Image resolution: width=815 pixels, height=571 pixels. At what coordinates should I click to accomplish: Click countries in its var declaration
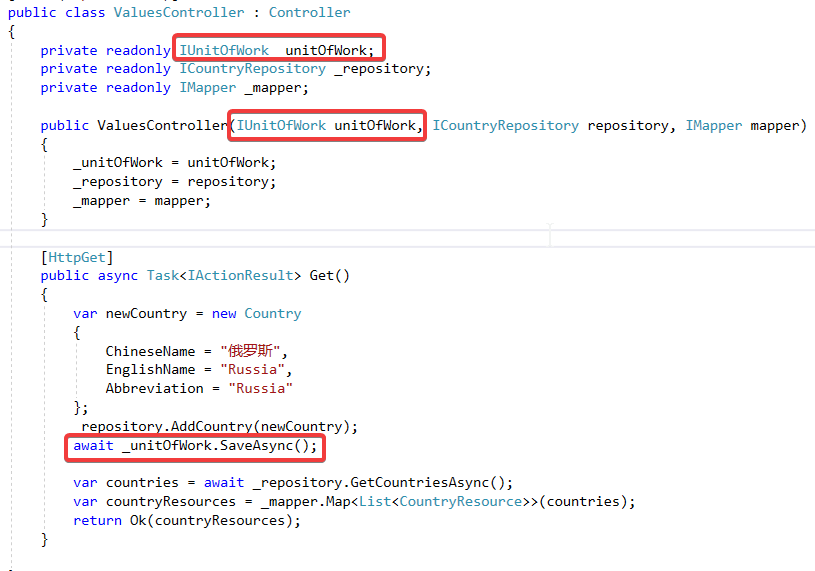coord(142,483)
